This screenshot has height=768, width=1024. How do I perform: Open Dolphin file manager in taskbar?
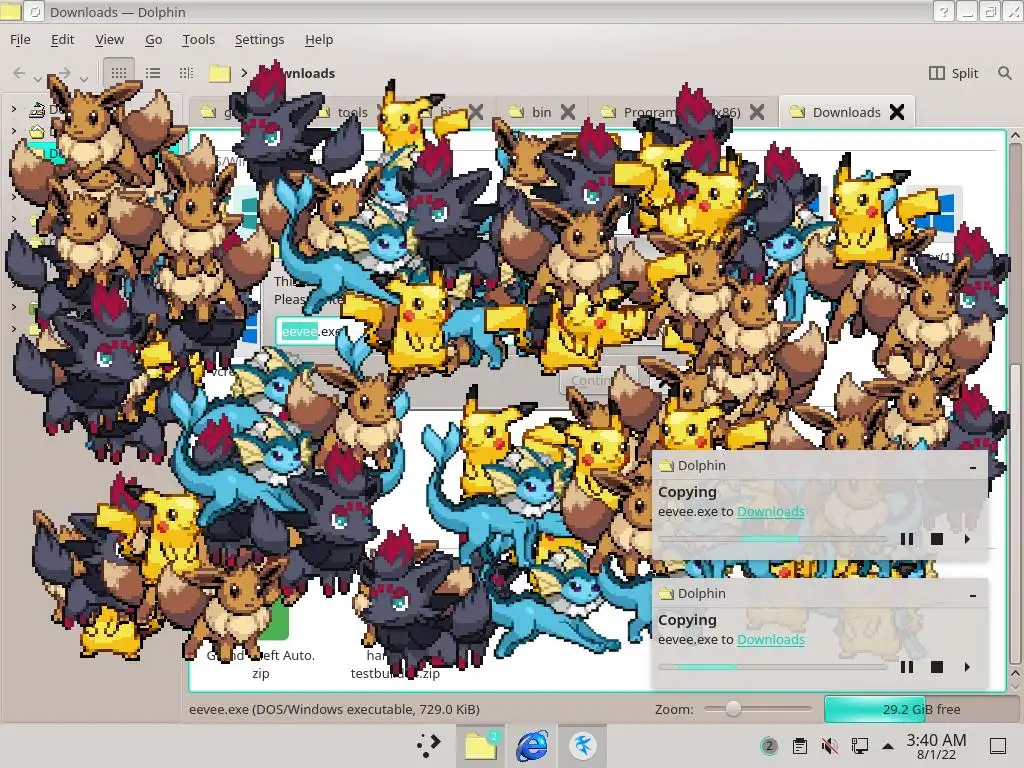[x=481, y=745]
